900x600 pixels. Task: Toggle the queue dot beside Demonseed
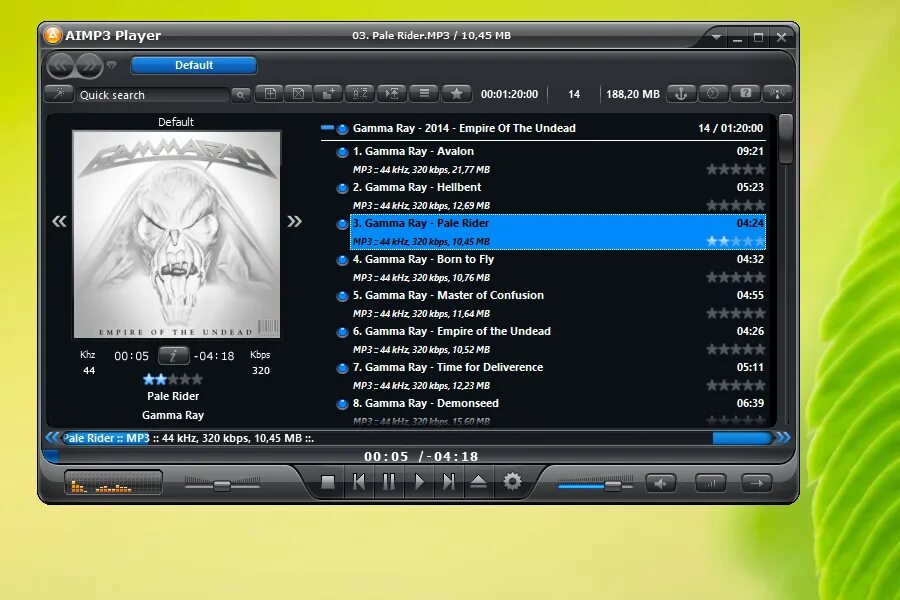(x=342, y=404)
